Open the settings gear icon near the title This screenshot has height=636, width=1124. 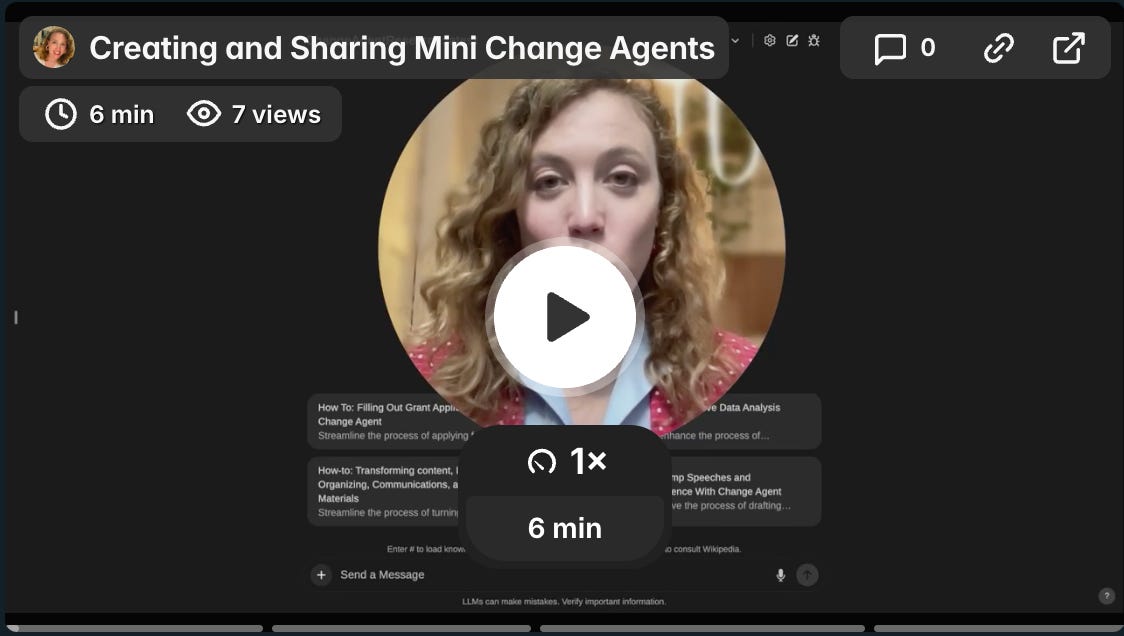click(x=768, y=40)
